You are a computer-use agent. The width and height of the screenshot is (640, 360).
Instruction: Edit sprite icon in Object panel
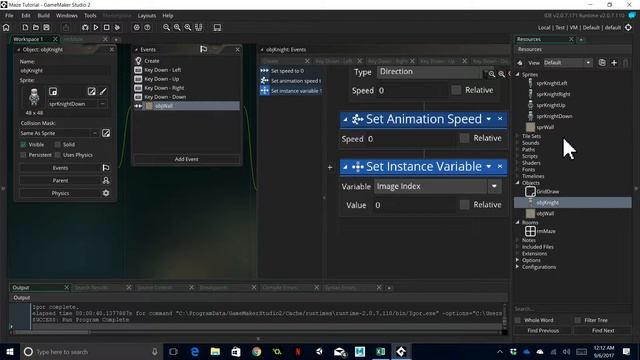pyautogui.click(x=91, y=91)
